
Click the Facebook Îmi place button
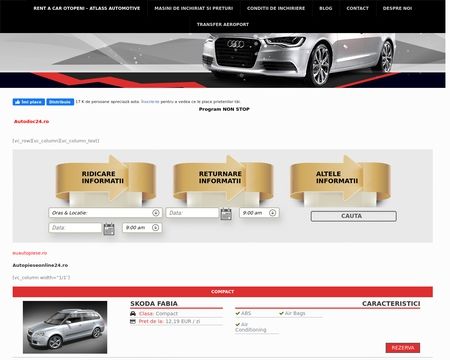29,102
